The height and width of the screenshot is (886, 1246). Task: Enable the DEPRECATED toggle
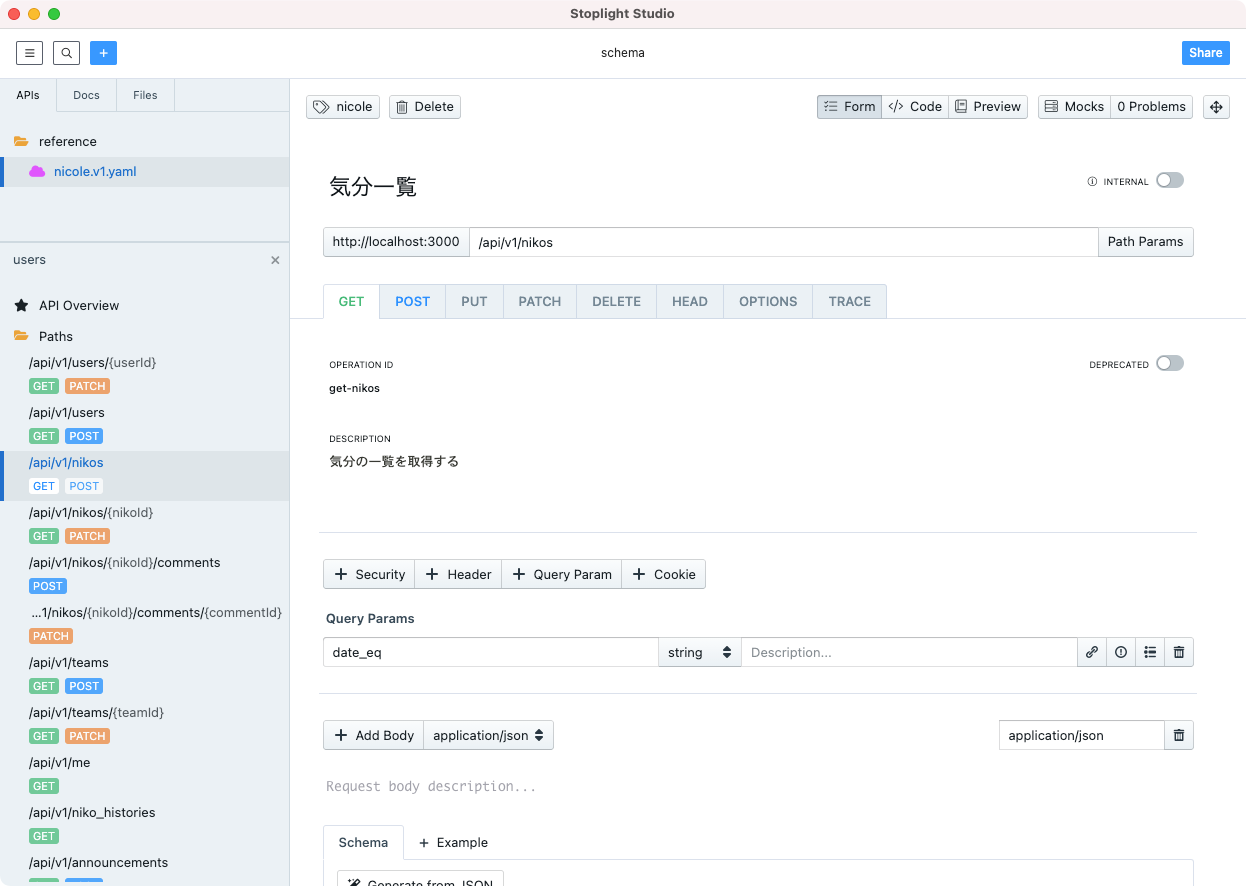pyautogui.click(x=1169, y=364)
